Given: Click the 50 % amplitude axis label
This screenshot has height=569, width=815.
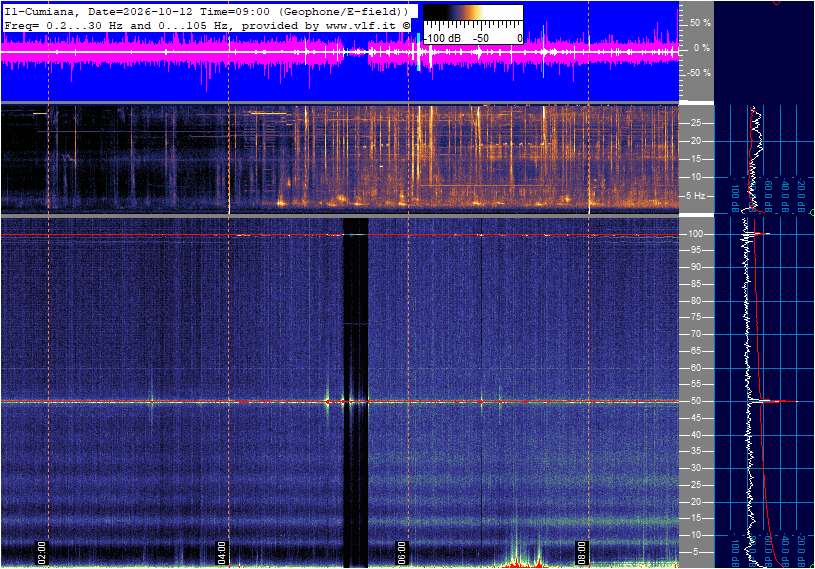Looking at the screenshot, I should pyautogui.click(x=700, y=23).
